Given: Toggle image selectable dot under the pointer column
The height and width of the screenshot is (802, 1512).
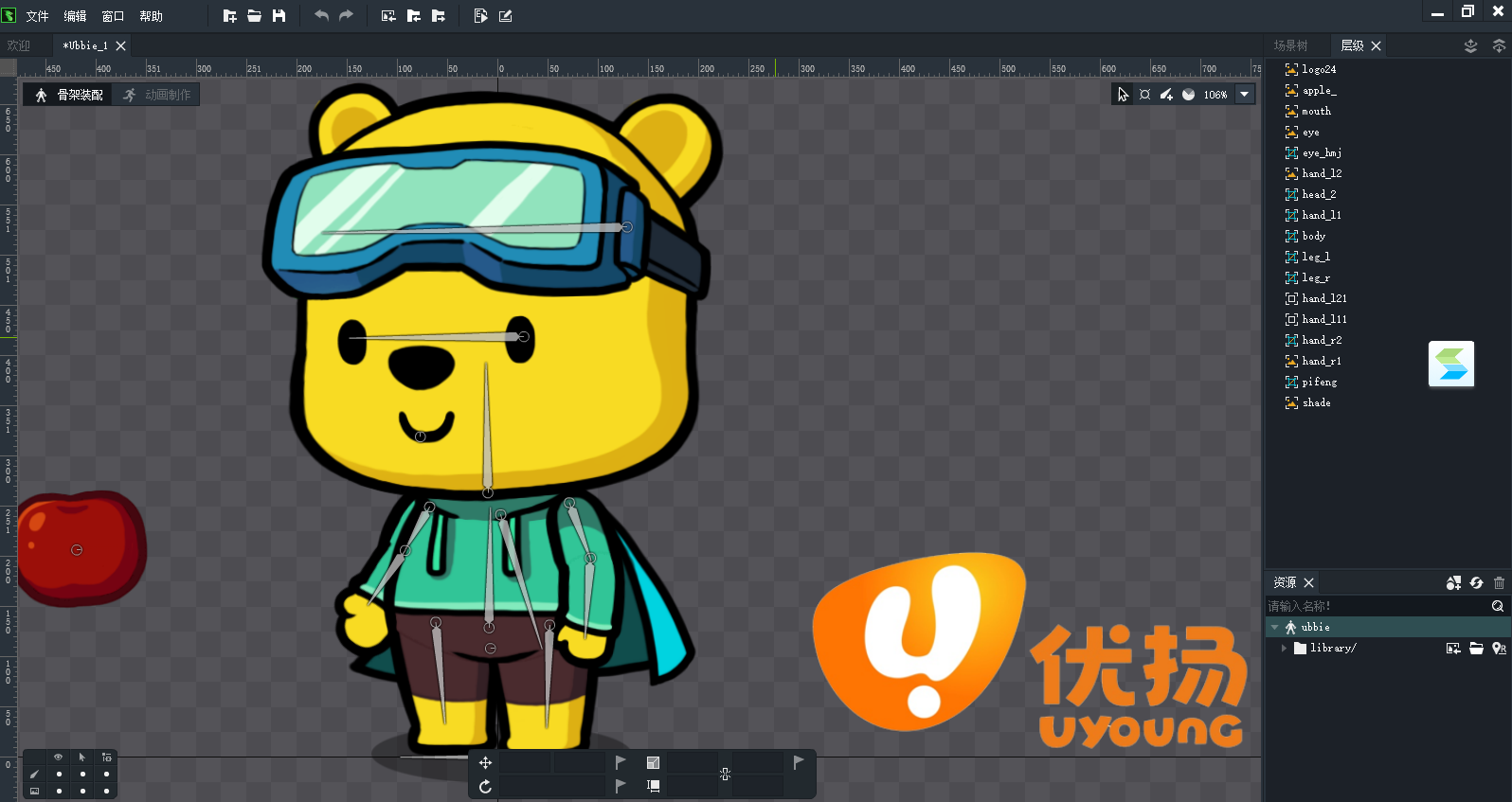Looking at the screenshot, I should (82, 791).
